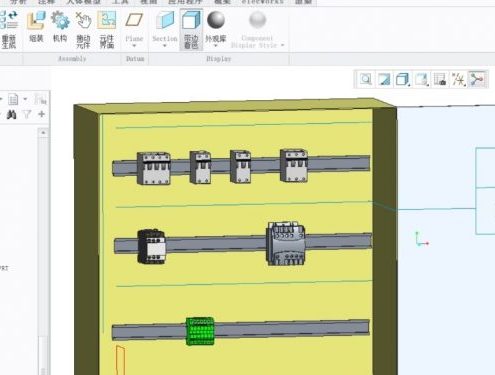Click the plus icon in model tree toolbar
This screenshot has height=375, width=495.
41,114
